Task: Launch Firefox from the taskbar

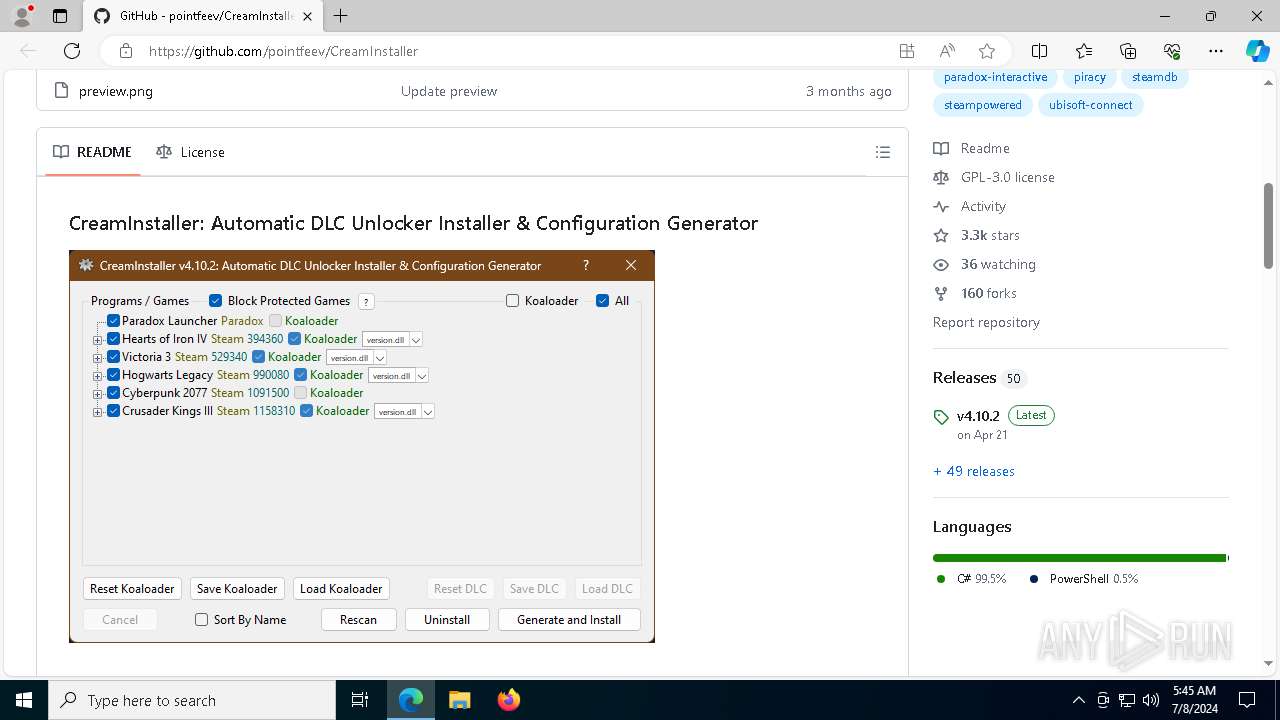Action: point(509,700)
